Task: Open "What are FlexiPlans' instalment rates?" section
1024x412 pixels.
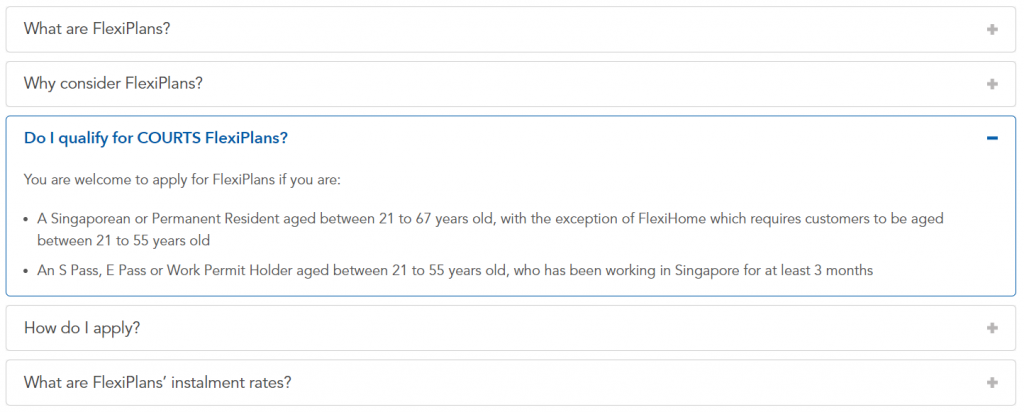Action: point(157,383)
